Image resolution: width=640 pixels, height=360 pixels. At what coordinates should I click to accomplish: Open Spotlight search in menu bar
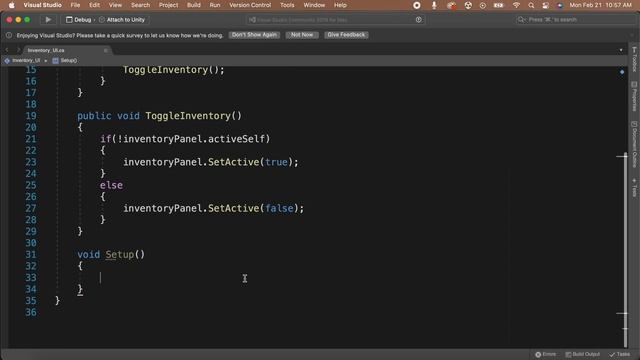pyautogui.click(x=531, y=5)
